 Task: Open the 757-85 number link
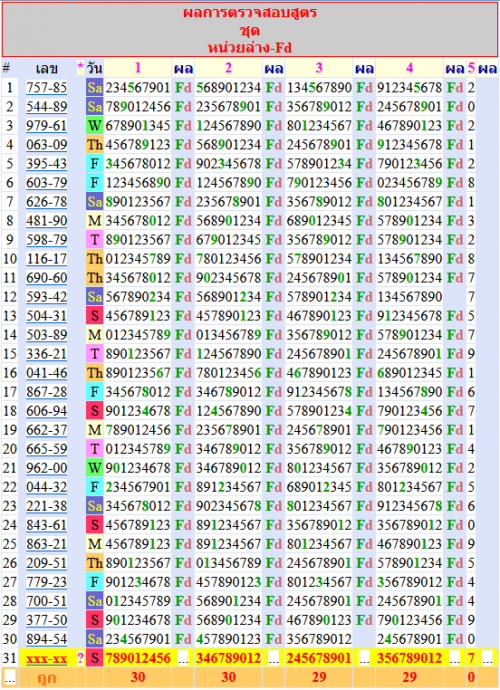pyautogui.click(x=46, y=88)
